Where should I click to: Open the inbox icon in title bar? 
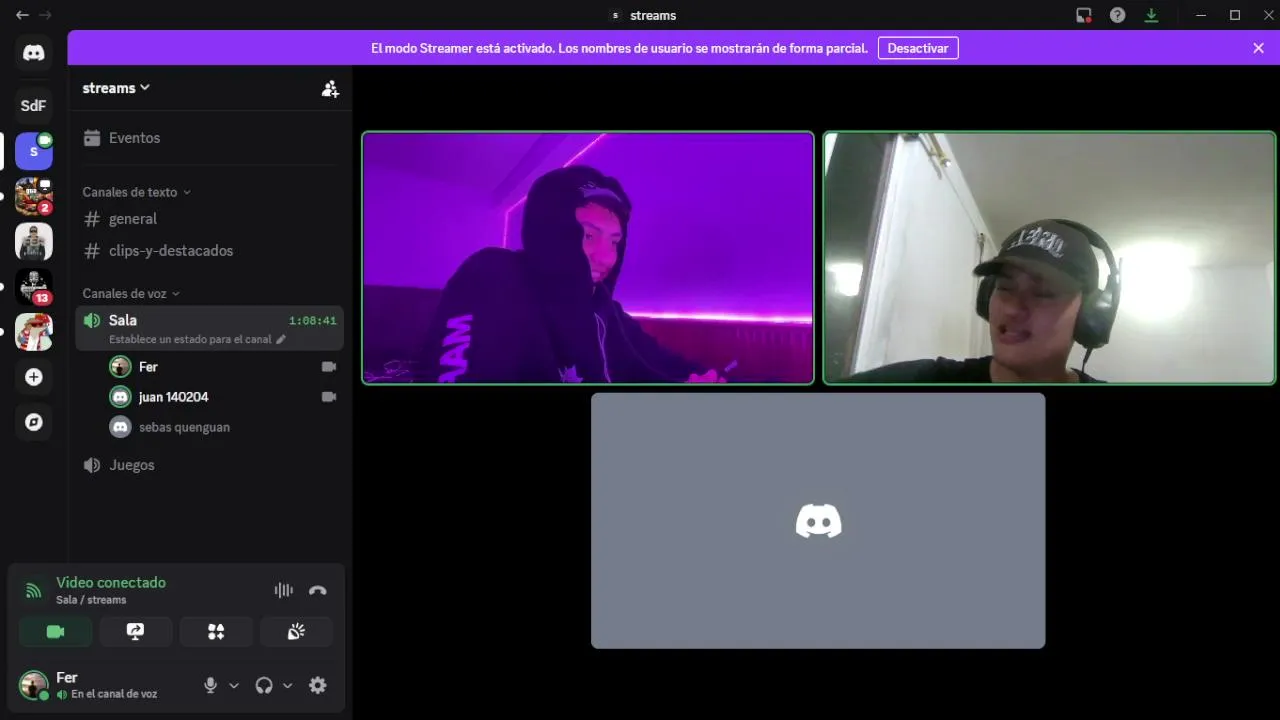pos(1084,15)
